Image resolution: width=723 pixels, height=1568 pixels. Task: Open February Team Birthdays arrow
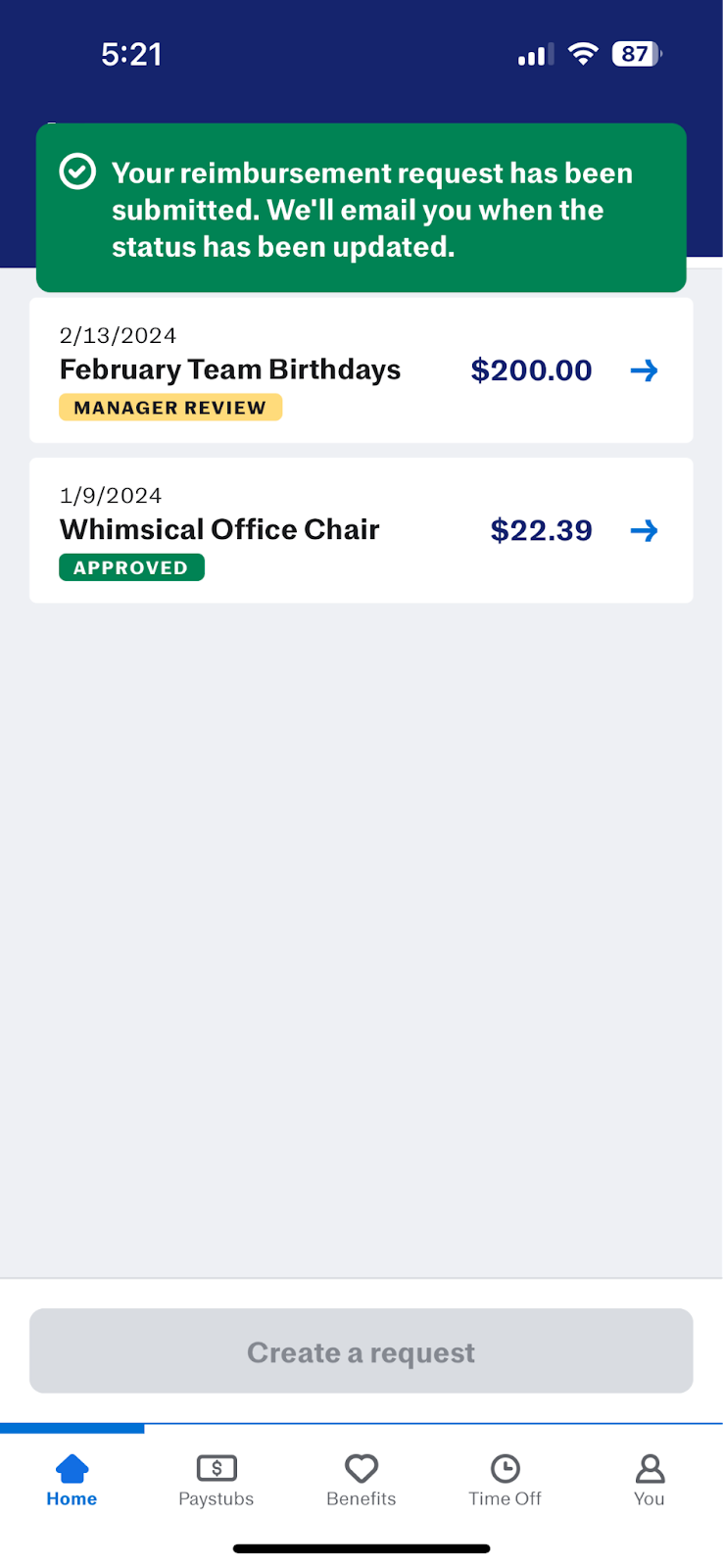(x=644, y=370)
